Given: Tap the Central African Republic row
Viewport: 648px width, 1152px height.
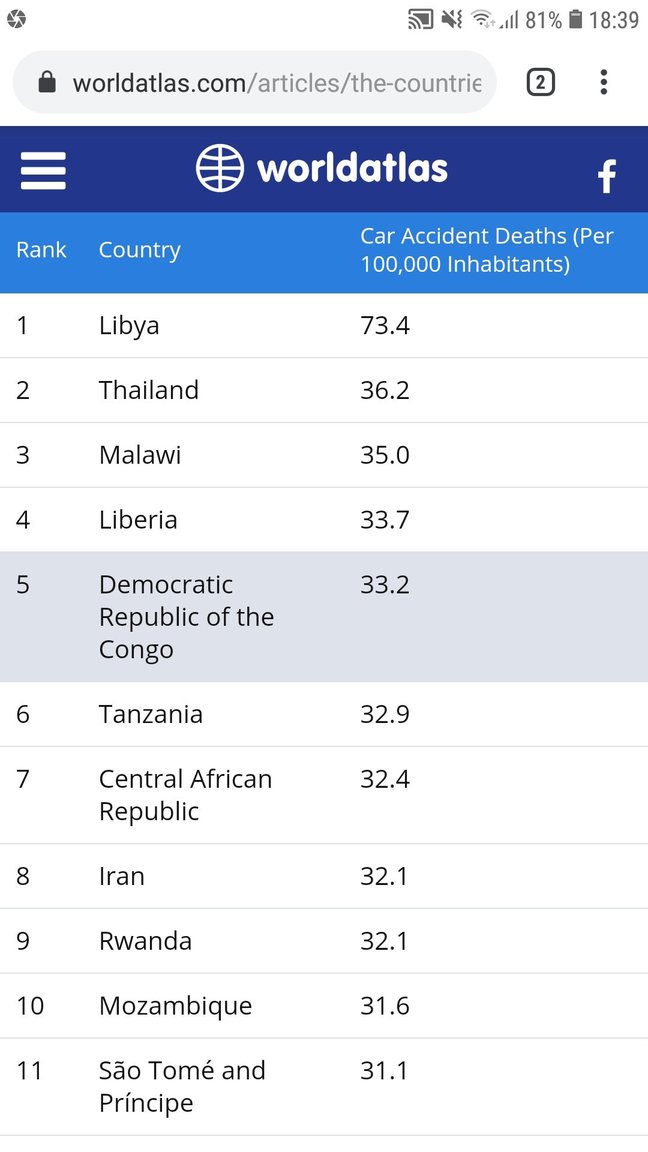Looking at the screenshot, I should coord(324,795).
